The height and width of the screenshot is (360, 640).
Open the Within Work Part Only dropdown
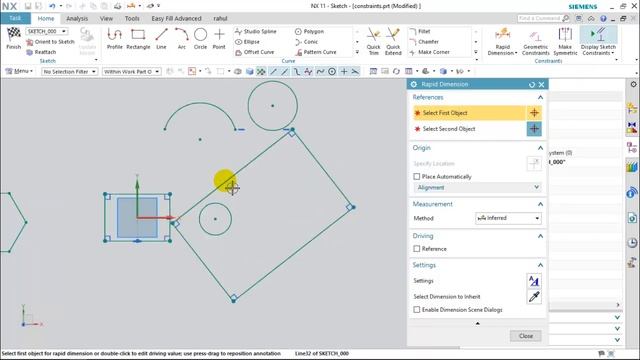point(131,71)
